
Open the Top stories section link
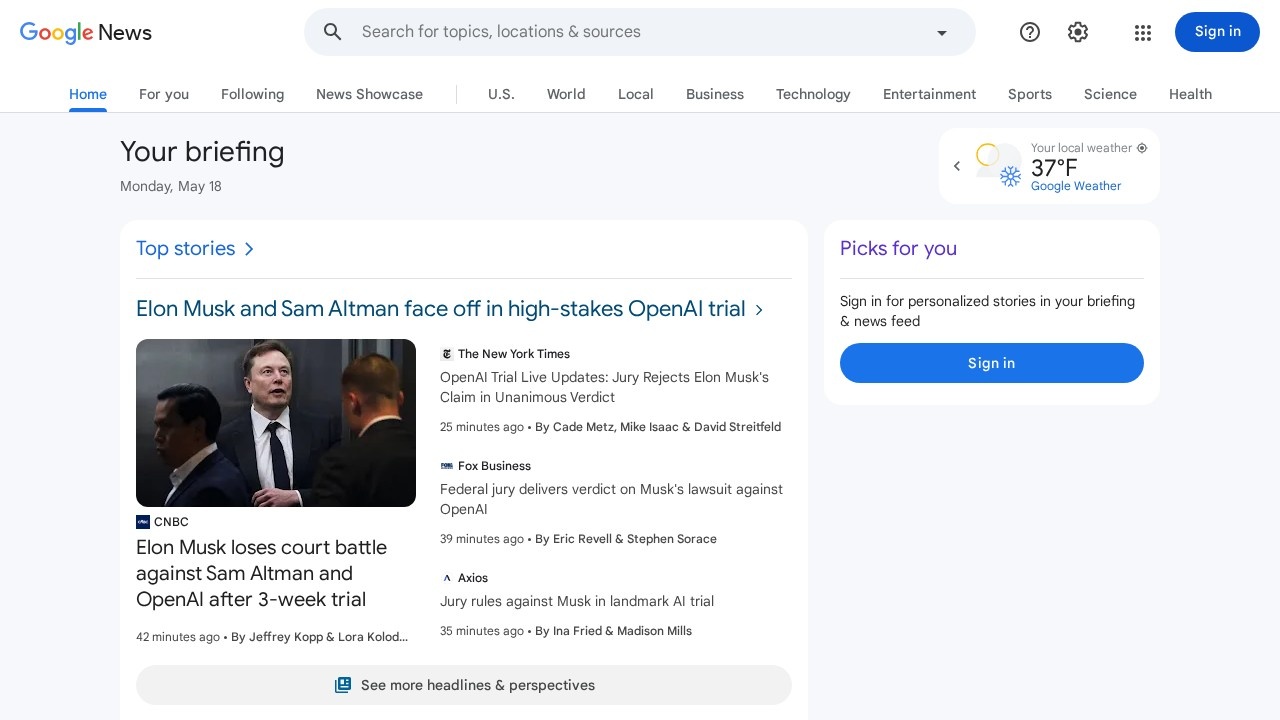pyautogui.click(x=186, y=248)
